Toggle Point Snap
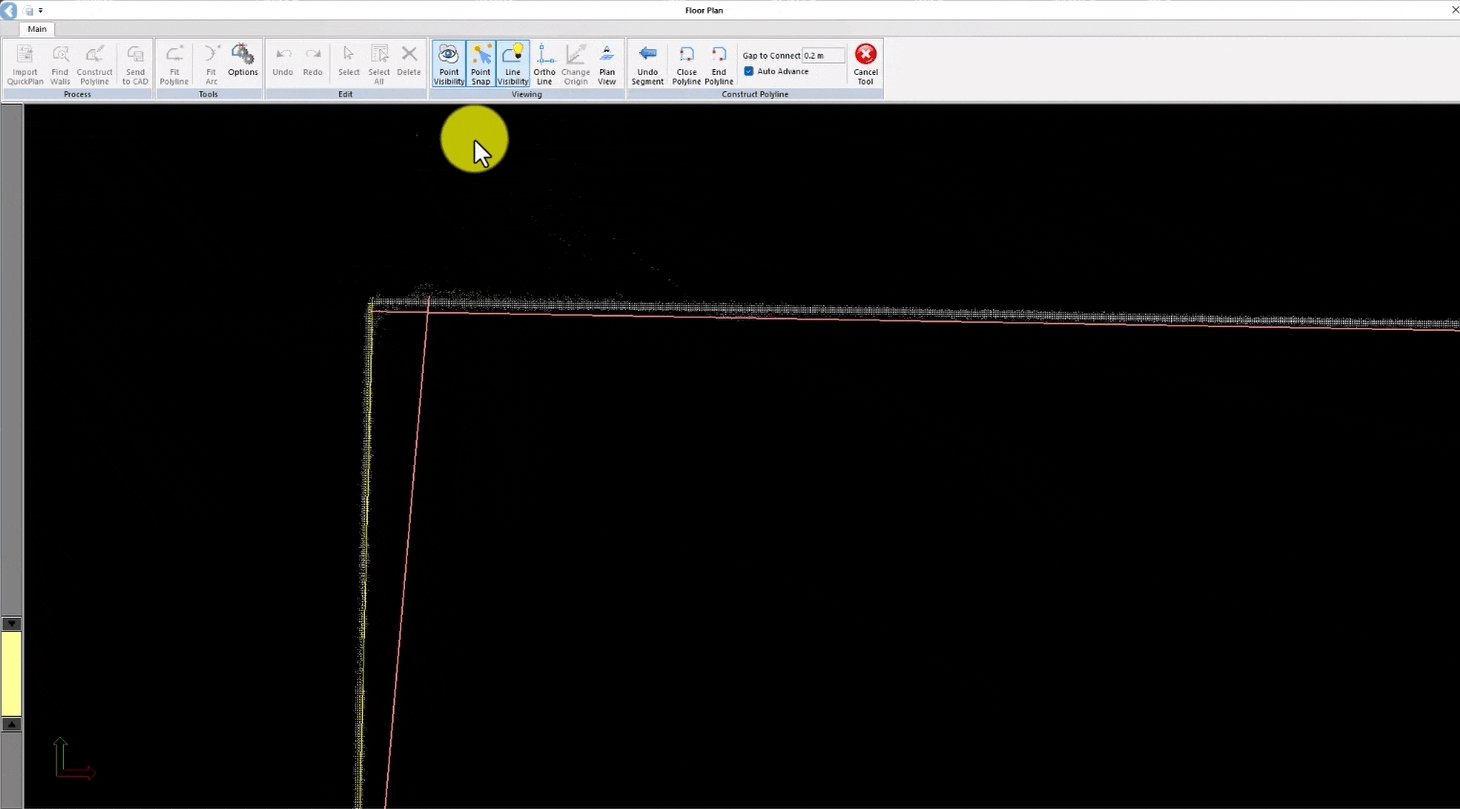 pyautogui.click(x=480, y=63)
